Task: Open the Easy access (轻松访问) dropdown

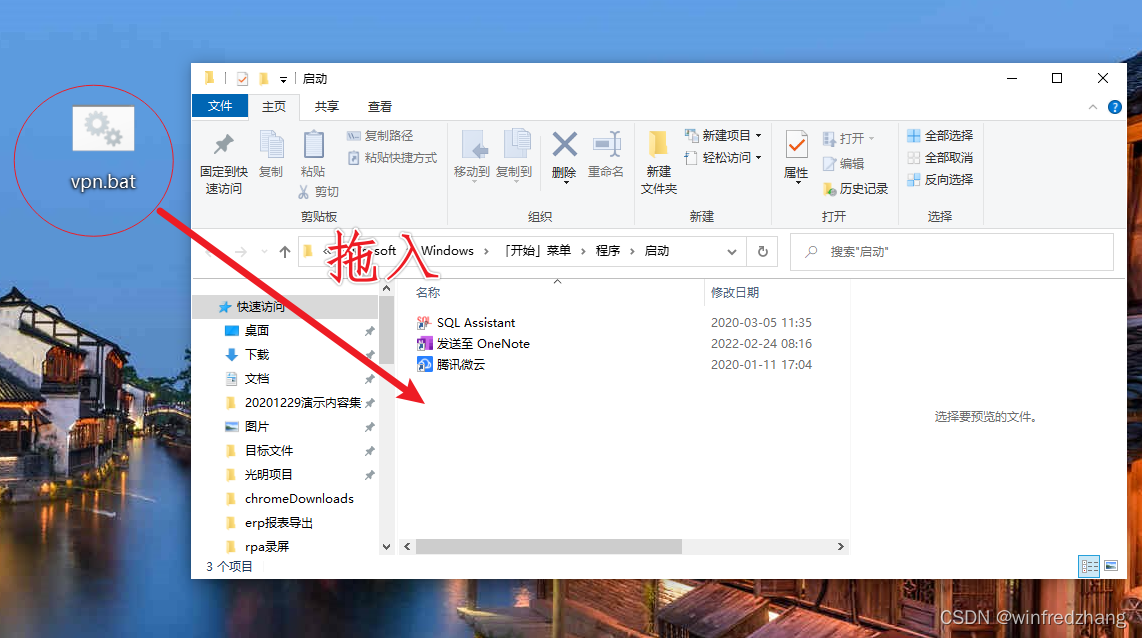Action: pos(723,157)
